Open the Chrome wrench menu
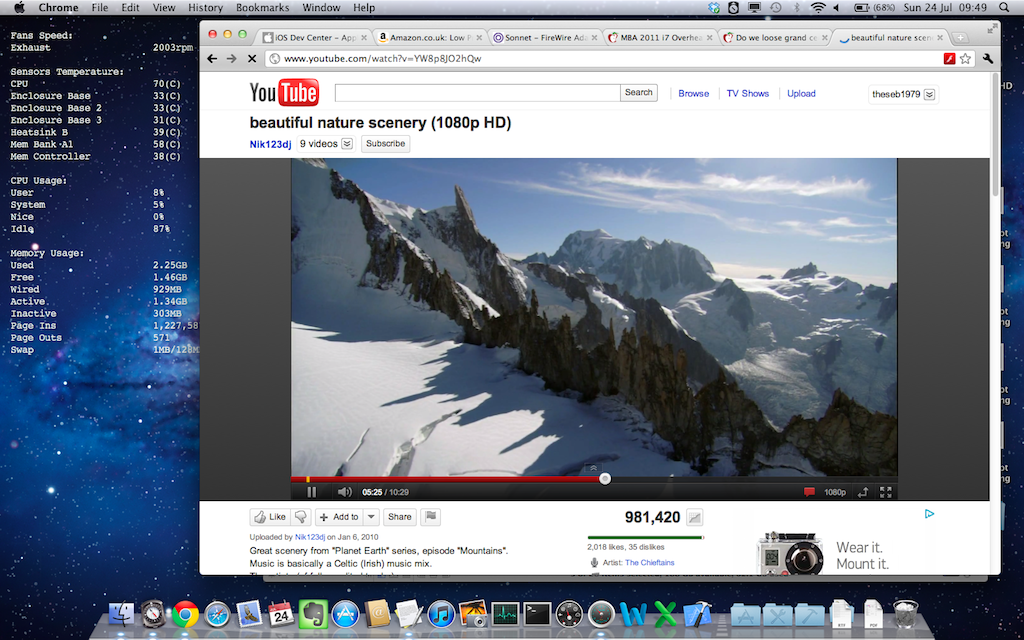Screen dimensions: 1024x640 tap(987, 59)
